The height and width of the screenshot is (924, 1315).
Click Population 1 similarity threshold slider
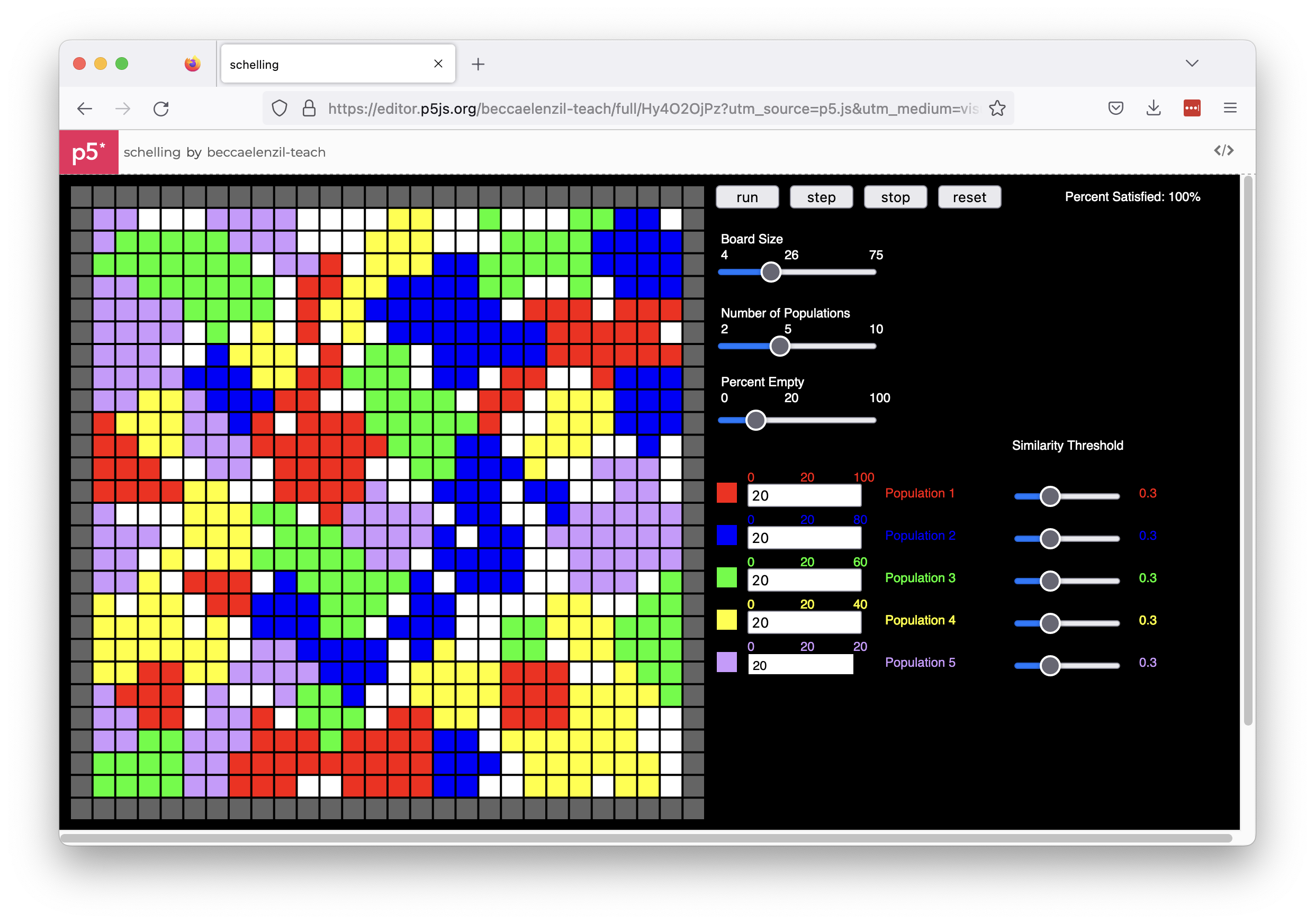pos(1066,496)
